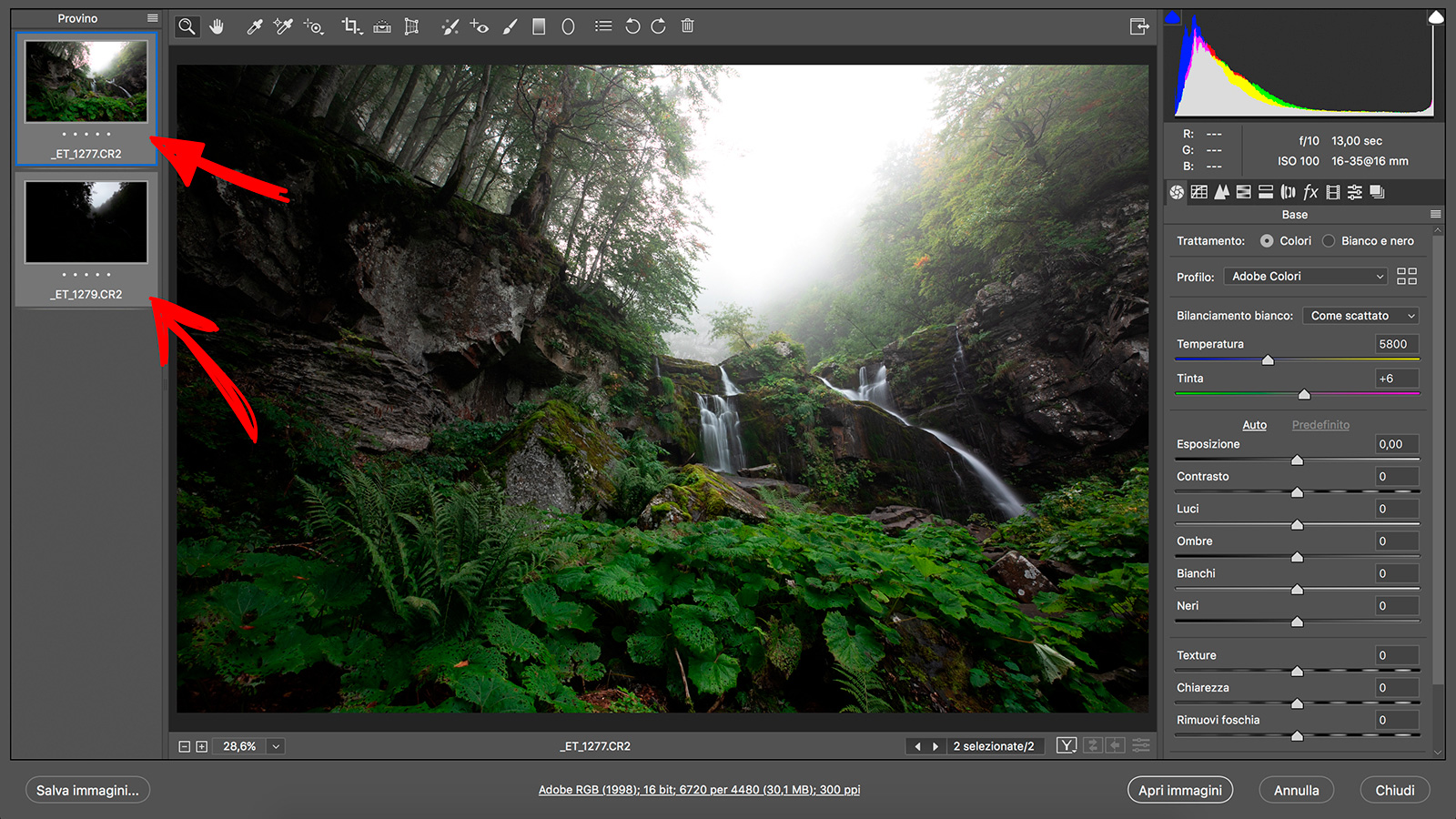This screenshot has height=819, width=1456.
Task: Open the fx Effects panel
Action: (x=1310, y=192)
